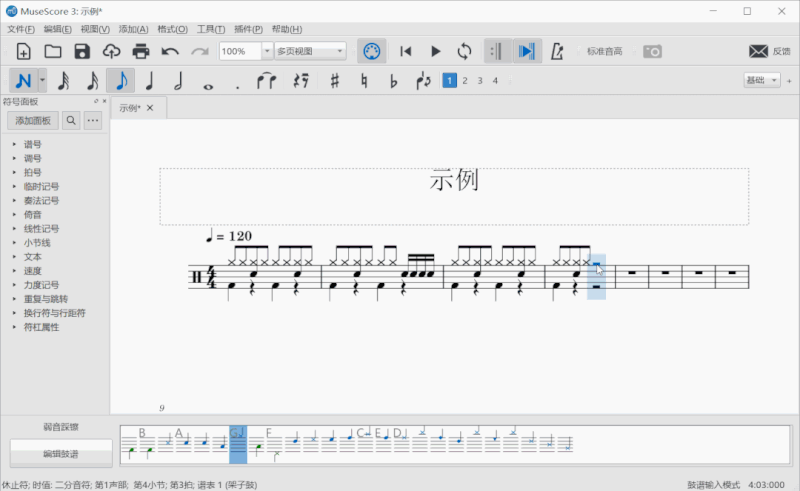Viewport: 800px width, 491px height.
Task: Open the 格式(O) menu
Action: tap(172, 29)
